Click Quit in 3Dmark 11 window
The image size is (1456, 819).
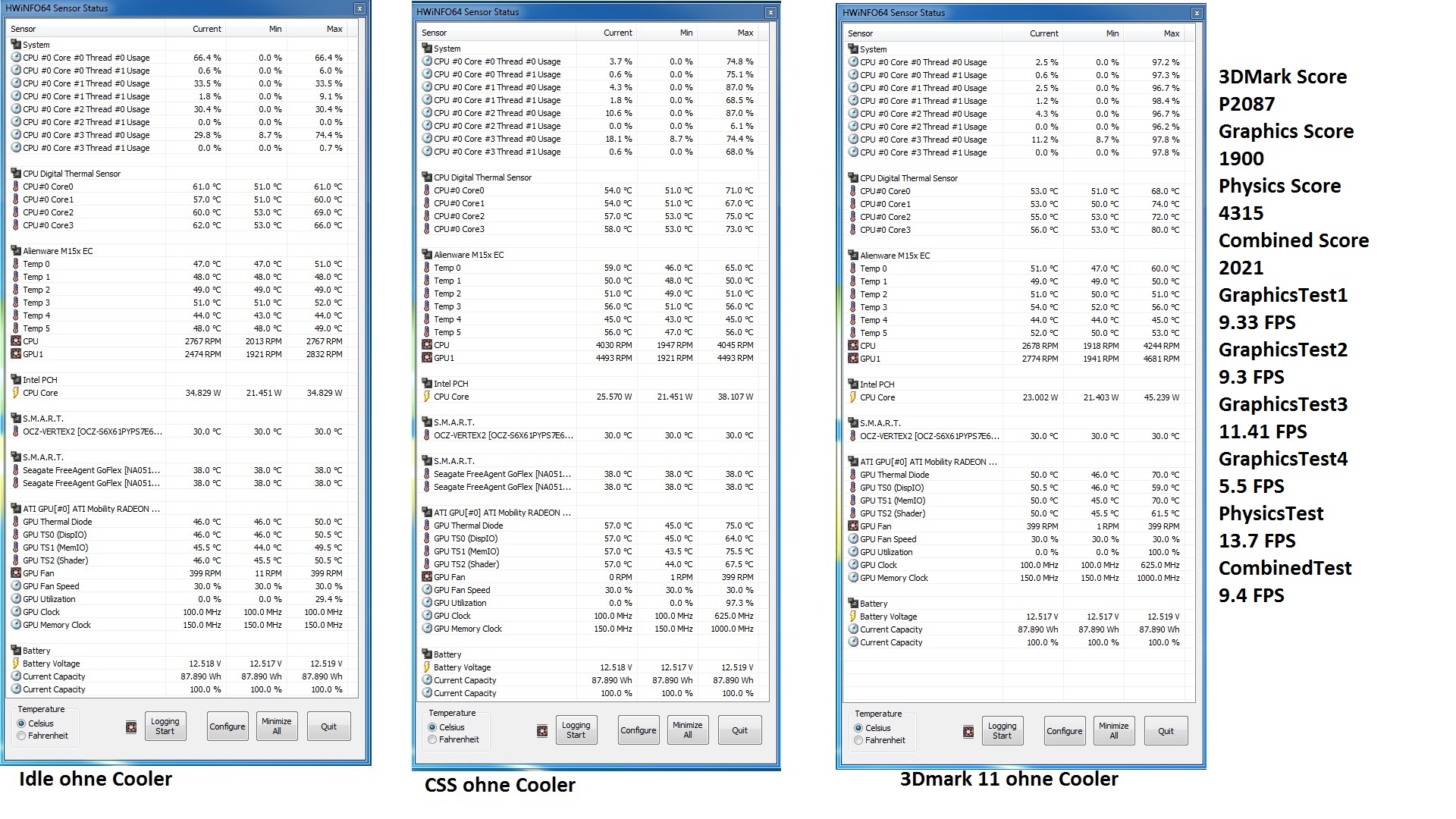(1166, 731)
